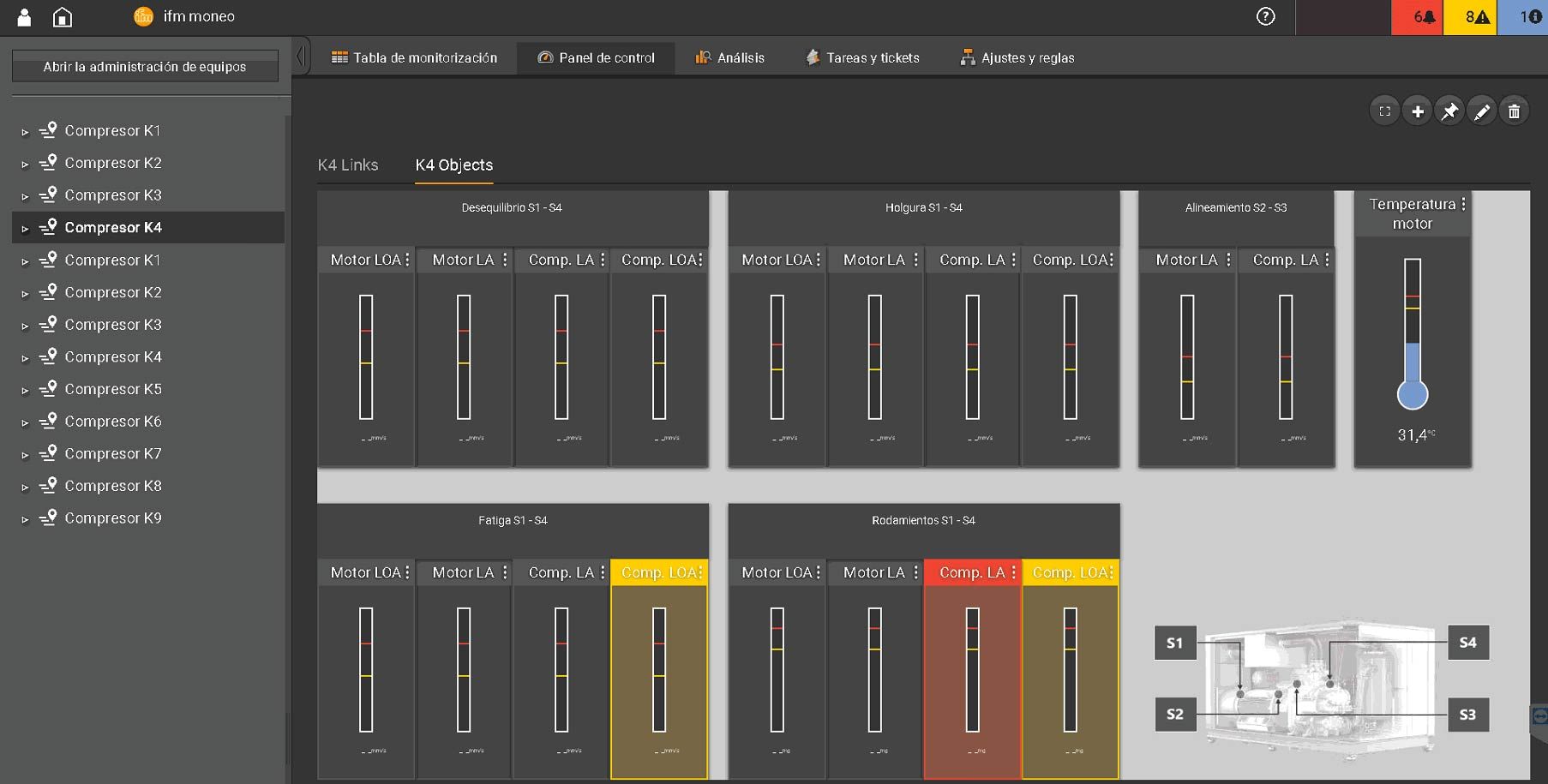Open the Tareas y tickets section

pyautogui.click(x=862, y=57)
